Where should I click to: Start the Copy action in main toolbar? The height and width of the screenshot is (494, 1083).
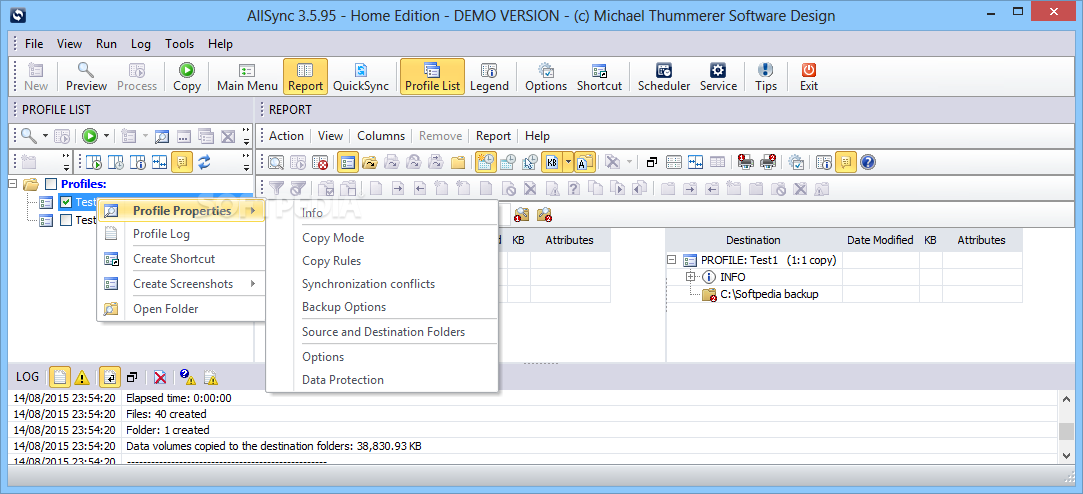click(x=186, y=77)
